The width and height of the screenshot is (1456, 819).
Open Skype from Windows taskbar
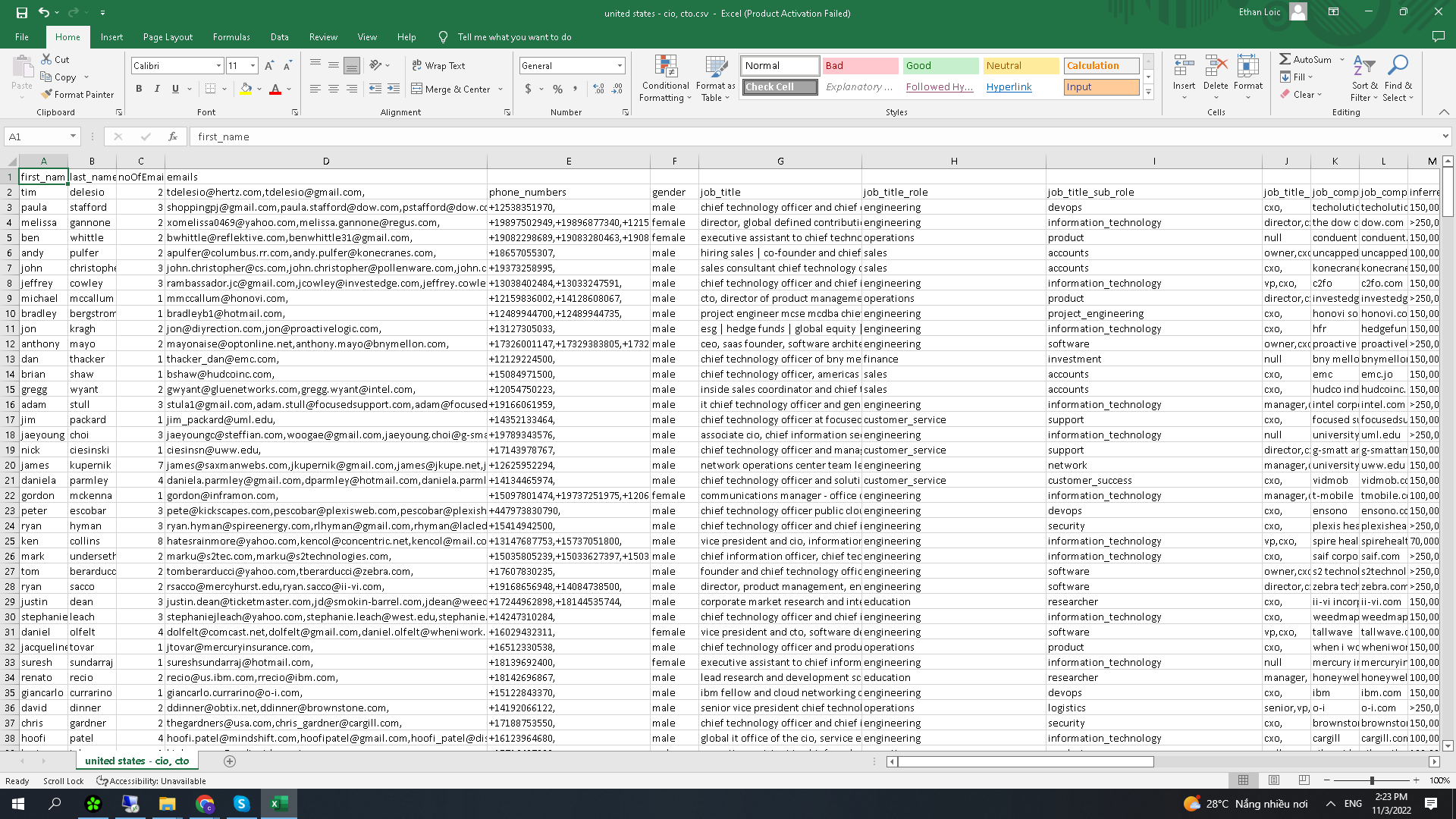click(242, 804)
